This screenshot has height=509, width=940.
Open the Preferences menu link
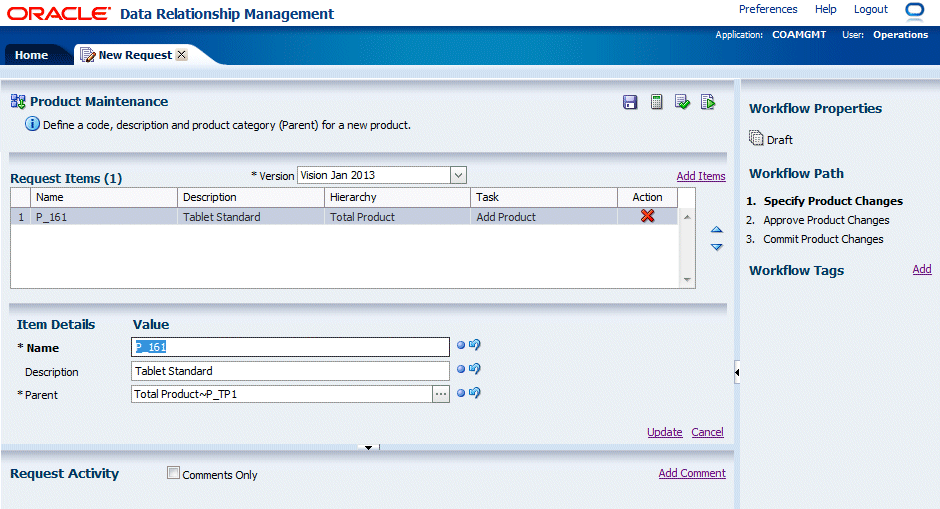768,9
